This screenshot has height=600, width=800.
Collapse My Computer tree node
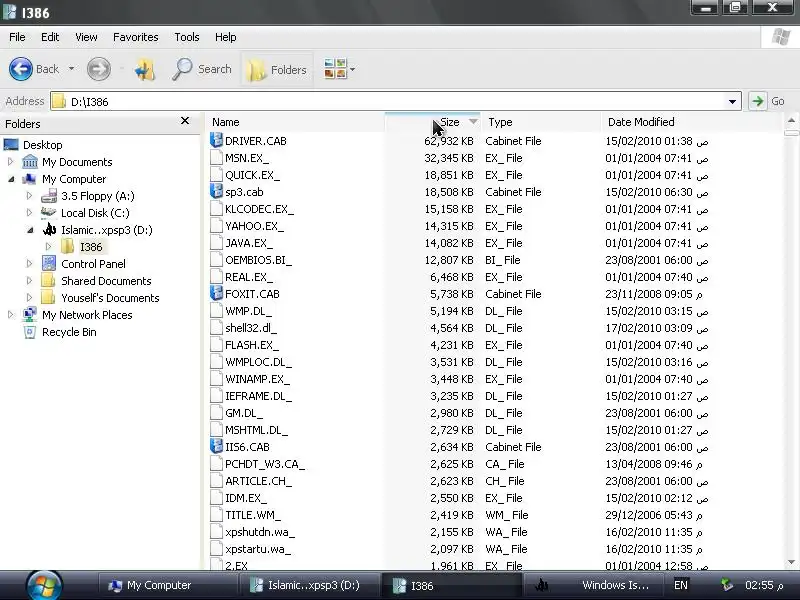pos(11,179)
